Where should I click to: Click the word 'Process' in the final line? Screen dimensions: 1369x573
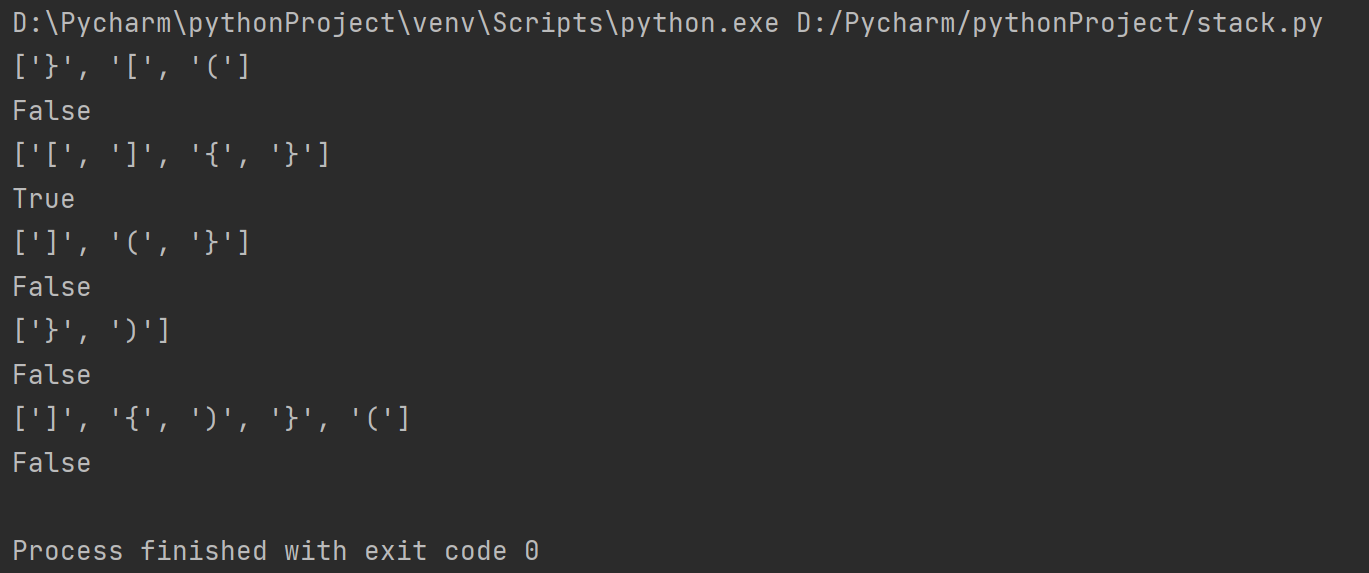click(x=68, y=551)
